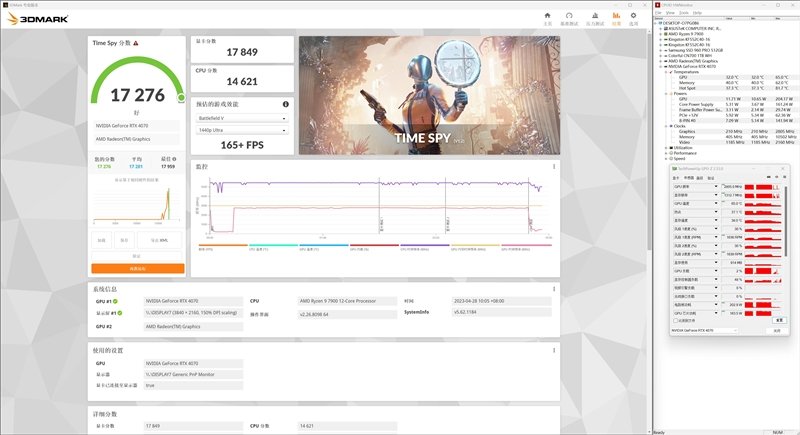Click the green score gauge endpoint marker

click(x=181, y=97)
